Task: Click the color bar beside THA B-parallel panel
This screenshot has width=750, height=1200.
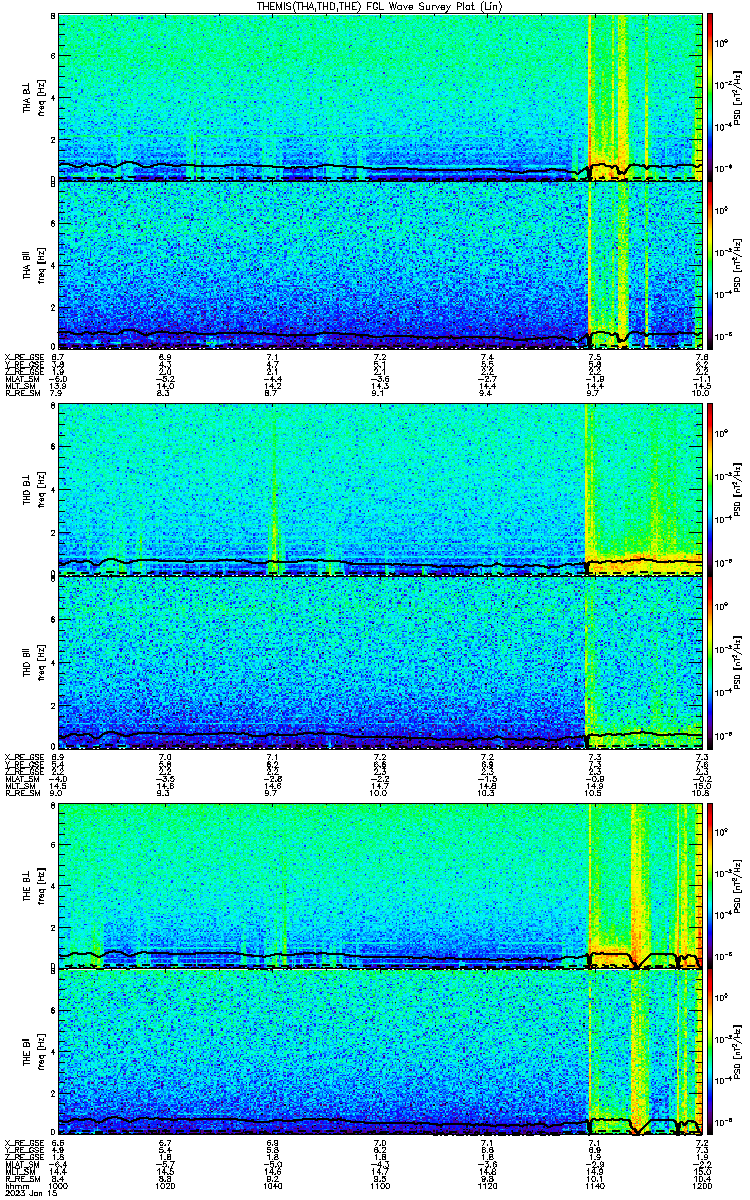Action: click(x=709, y=265)
